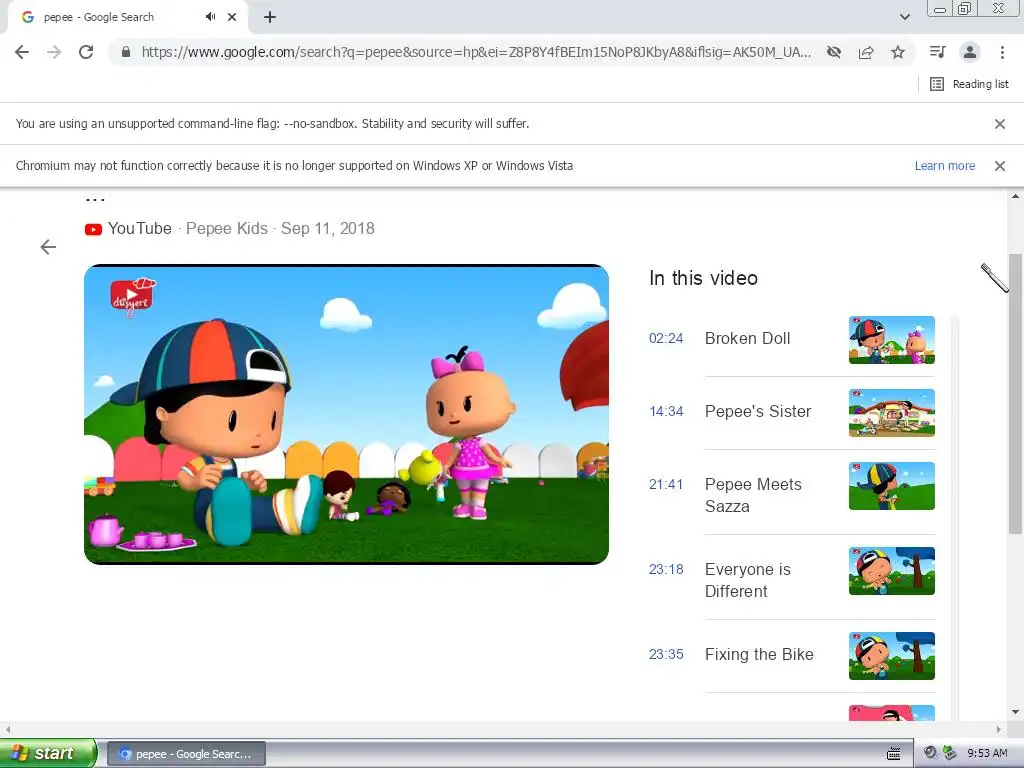The image size is (1024, 768).
Task: Click scrollbar down arrow
Action: click(1015, 712)
